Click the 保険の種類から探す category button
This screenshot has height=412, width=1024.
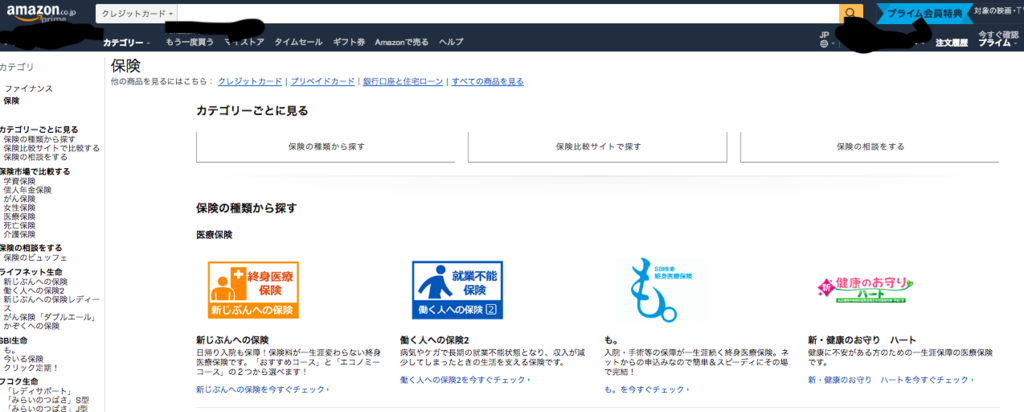[x=326, y=147]
